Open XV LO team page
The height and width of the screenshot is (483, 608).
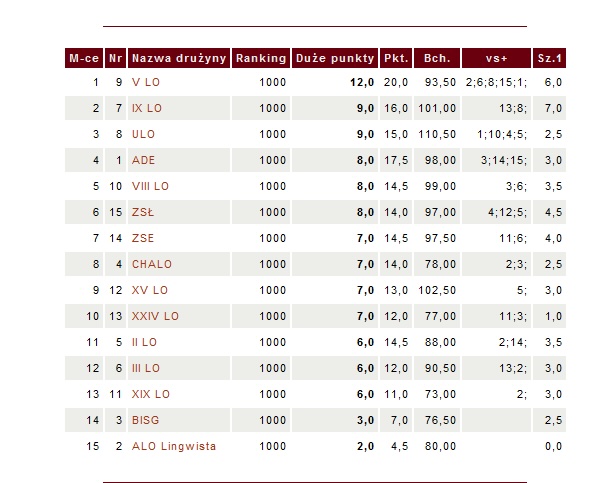pyautogui.click(x=149, y=290)
